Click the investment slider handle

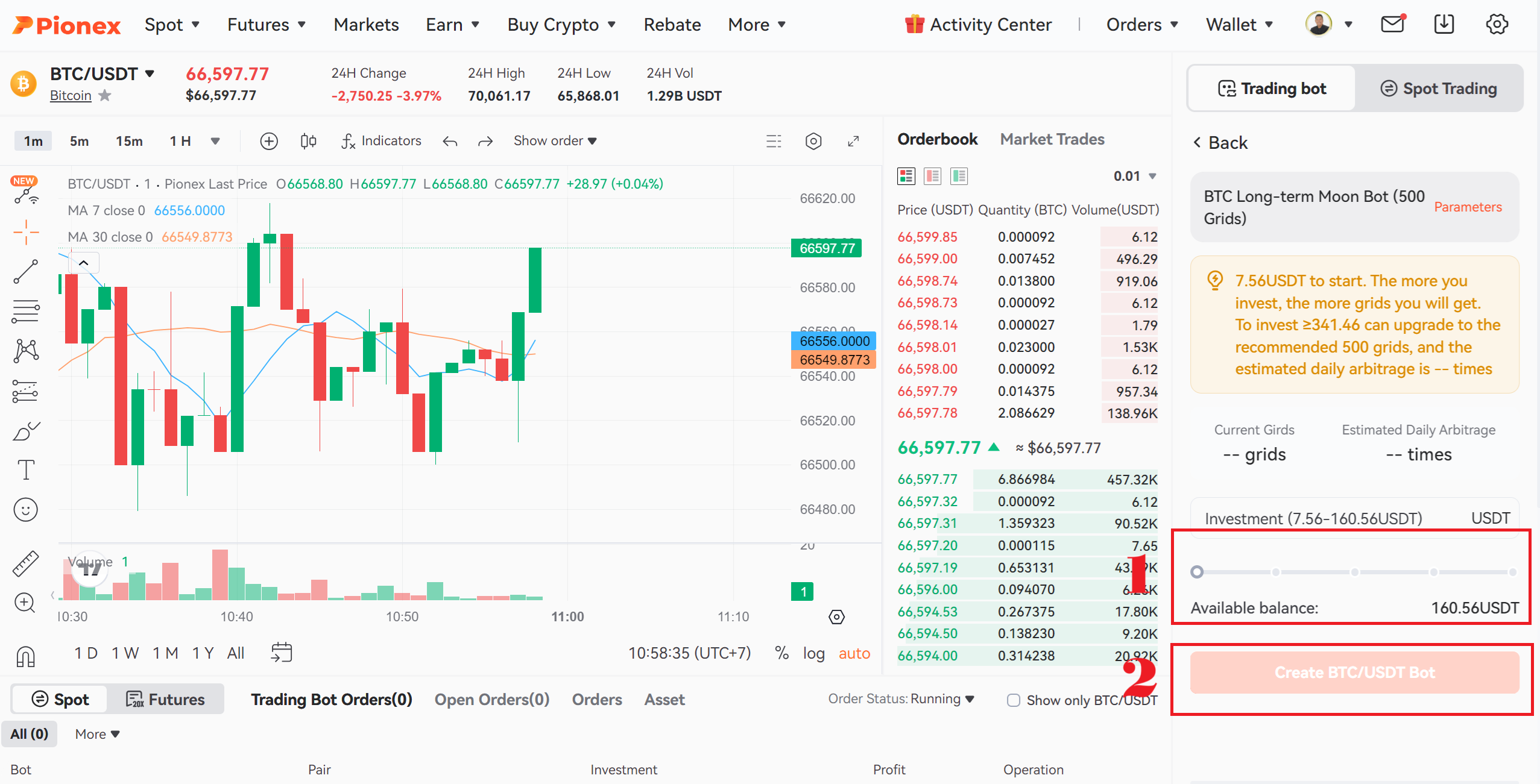pos(1198,572)
